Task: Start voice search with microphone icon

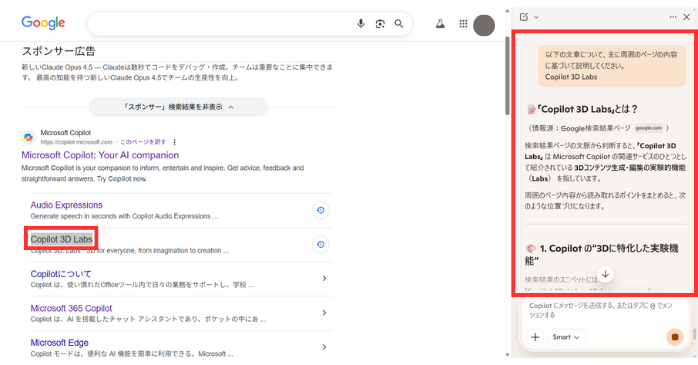Action: (361, 24)
